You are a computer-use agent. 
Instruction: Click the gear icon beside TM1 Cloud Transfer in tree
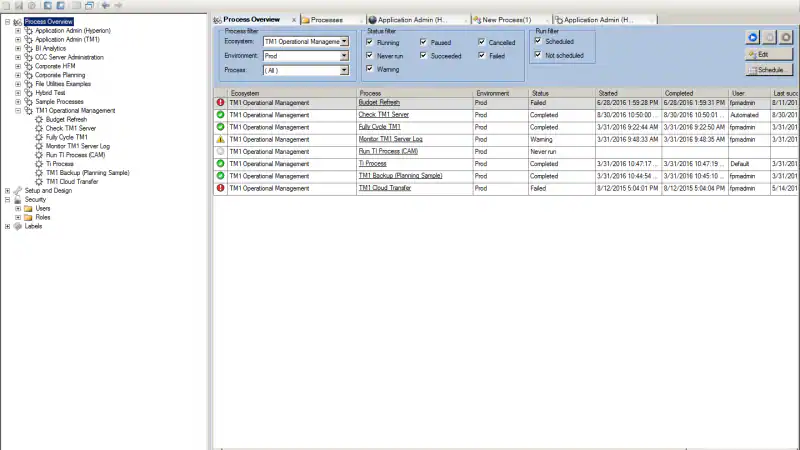[39, 182]
